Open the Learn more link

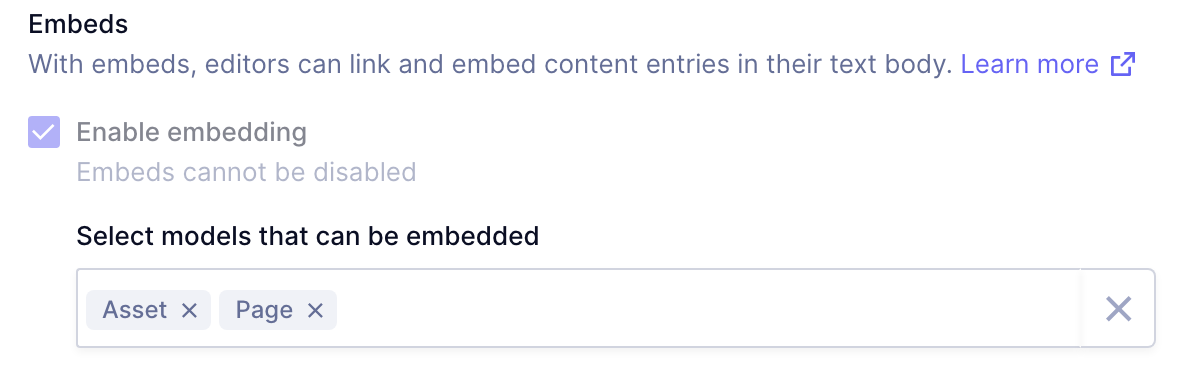click(1030, 64)
